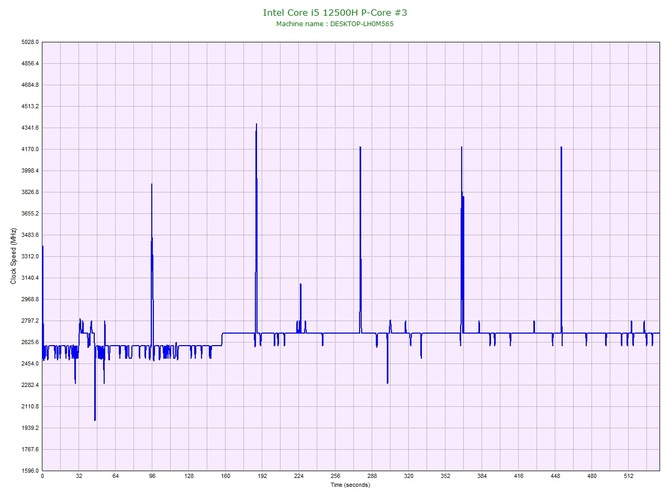Screen dimensions: 670x502
Task: Click the x-axis tick label 96
Action: pyautogui.click(x=152, y=476)
